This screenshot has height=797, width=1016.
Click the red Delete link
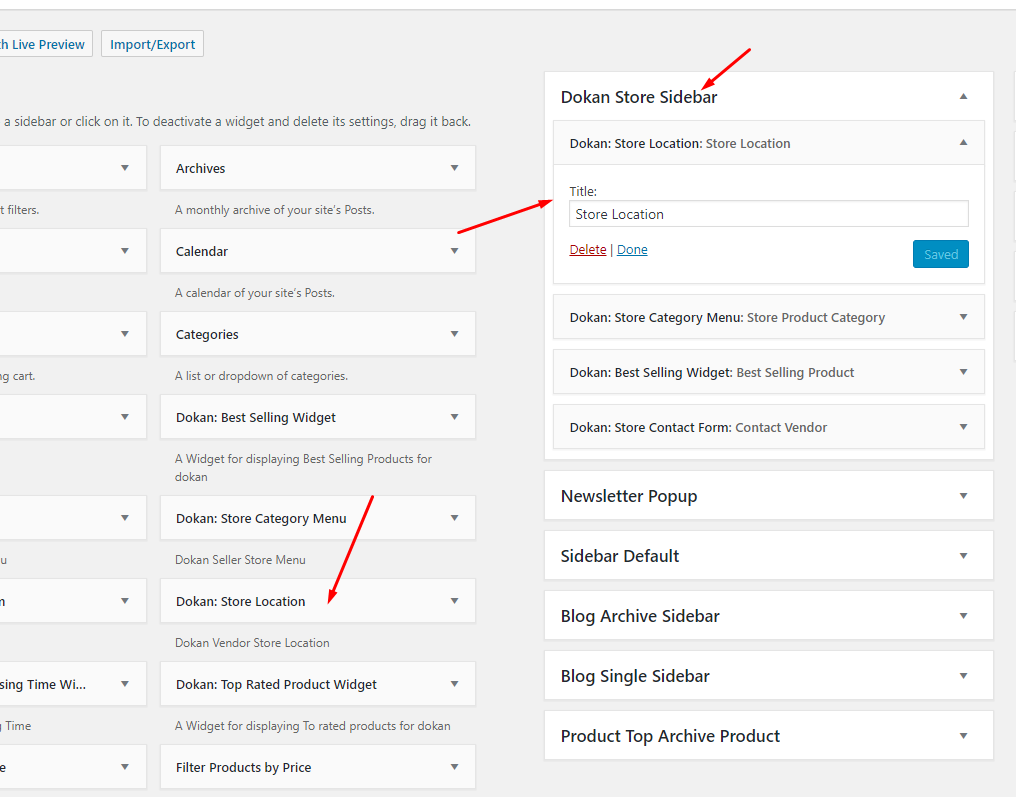point(588,249)
